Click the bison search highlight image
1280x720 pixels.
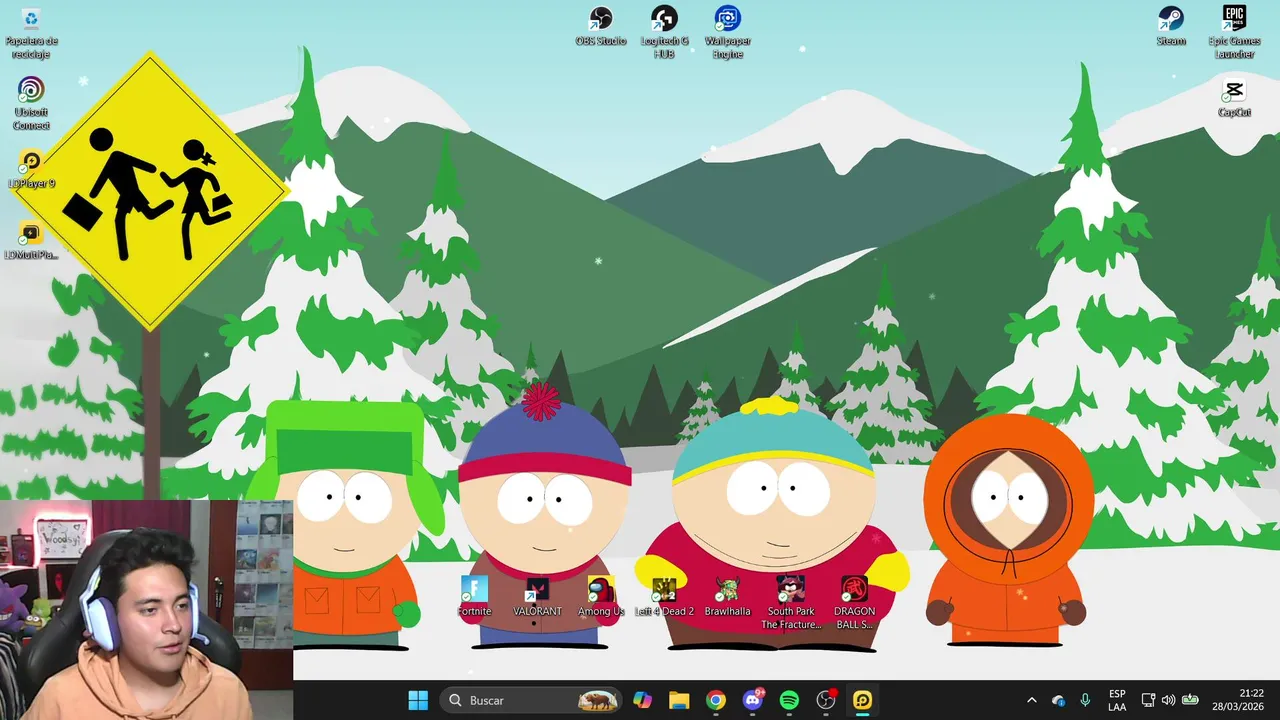pyautogui.click(x=598, y=700)
